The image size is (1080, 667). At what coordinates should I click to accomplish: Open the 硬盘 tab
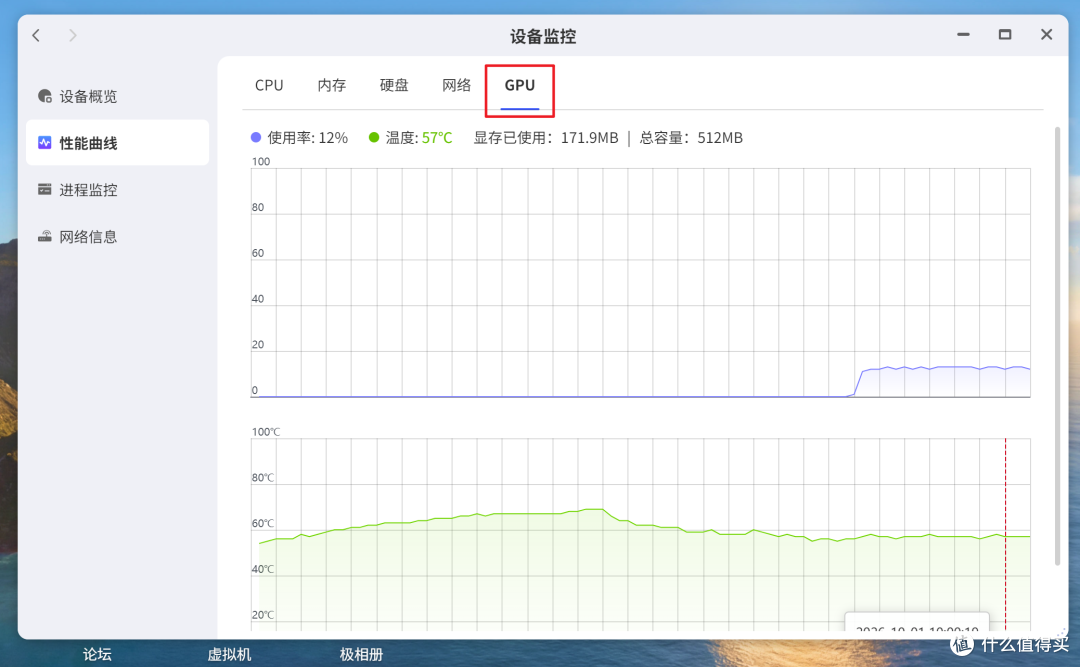pyautogui.click(x=394, y=85)
